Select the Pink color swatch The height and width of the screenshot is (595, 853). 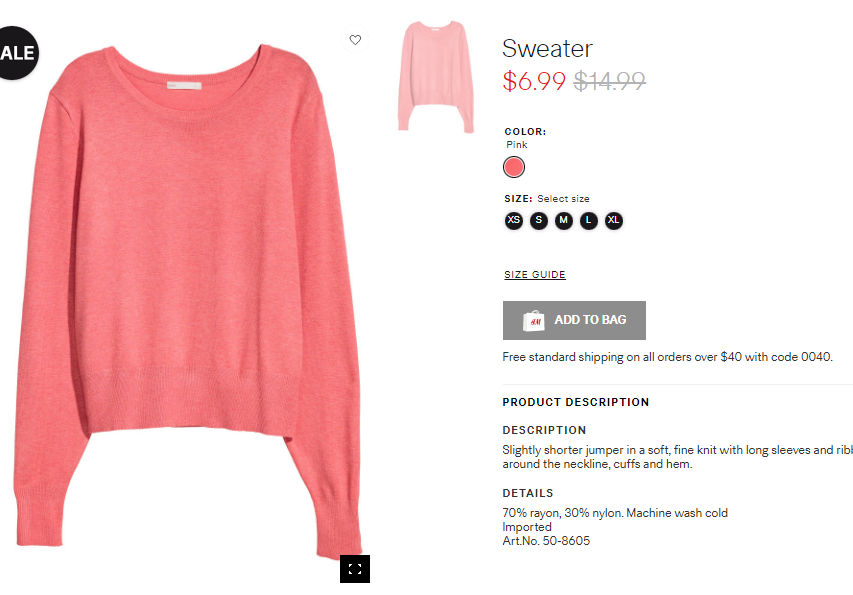[514, 167]
